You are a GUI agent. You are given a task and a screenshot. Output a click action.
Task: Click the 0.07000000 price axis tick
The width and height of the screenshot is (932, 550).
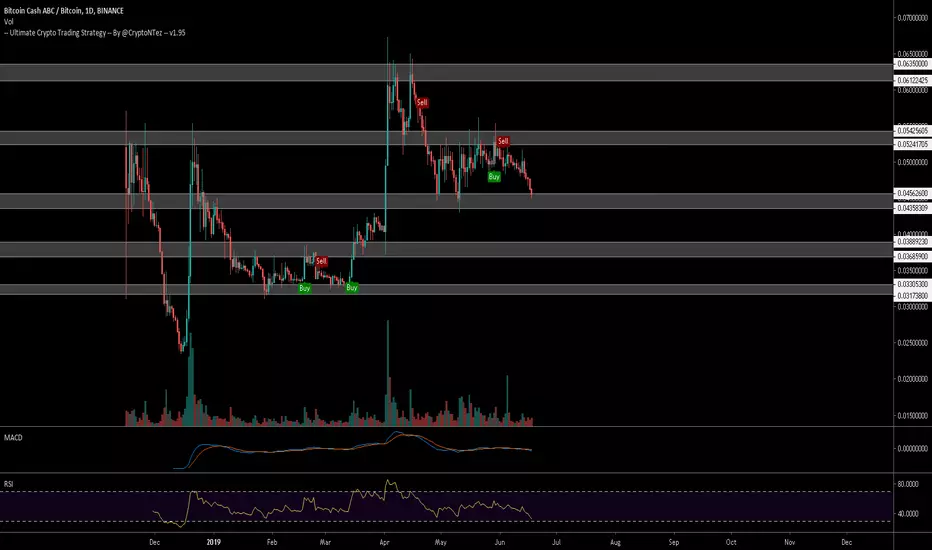[x=912, y=18]
